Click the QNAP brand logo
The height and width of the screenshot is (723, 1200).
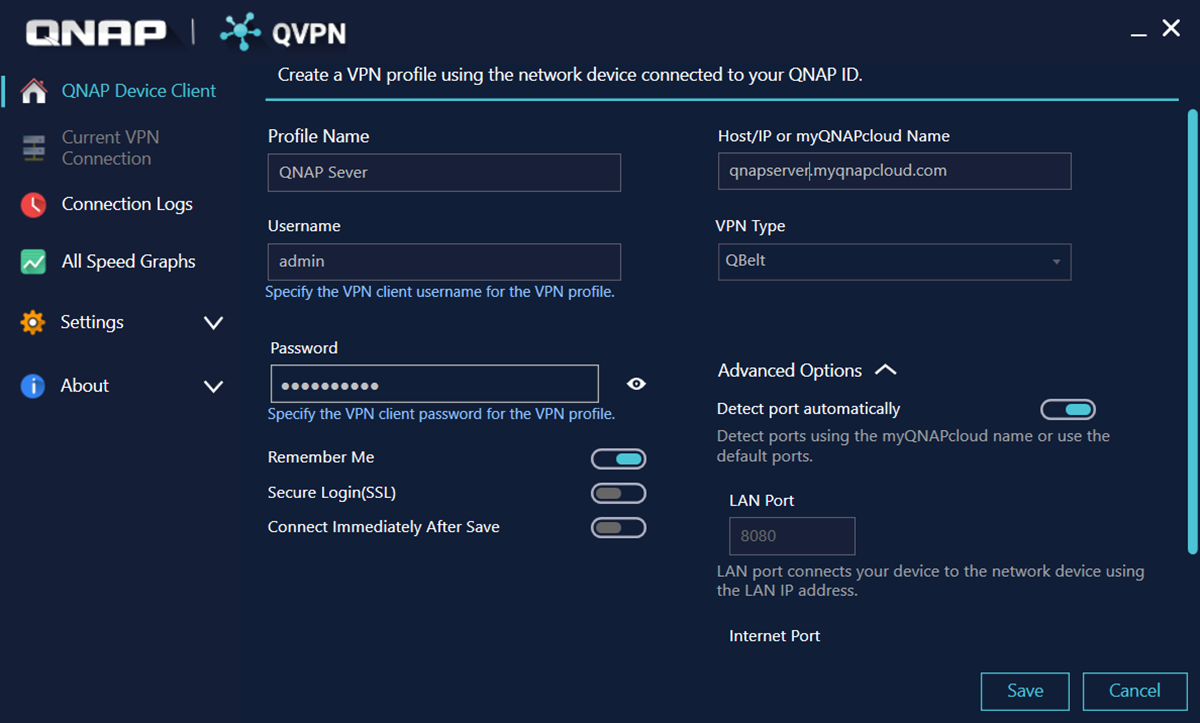pyautogui.click(x=95, y=32)
